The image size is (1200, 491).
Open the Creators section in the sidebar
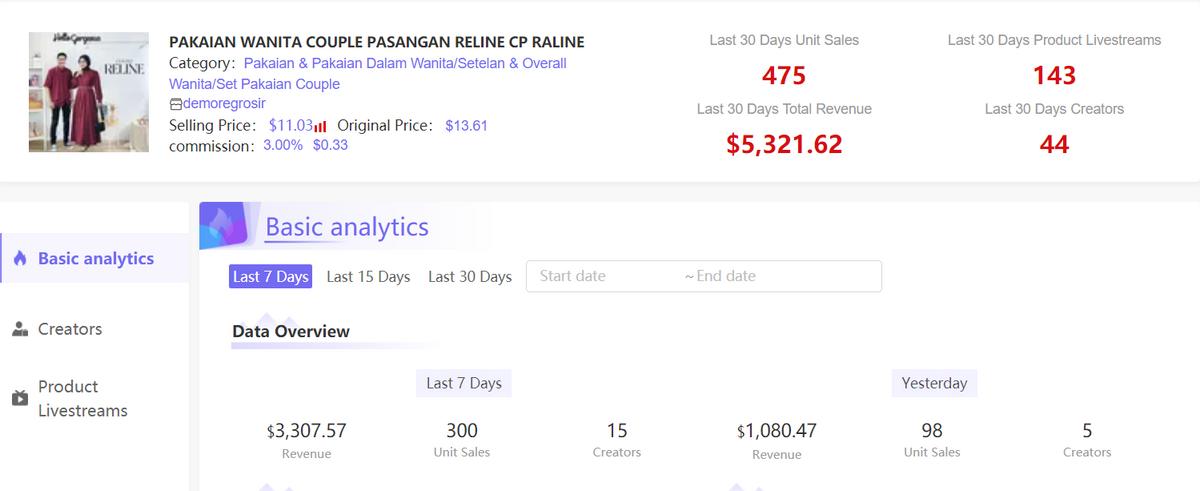tap(70, 329)
